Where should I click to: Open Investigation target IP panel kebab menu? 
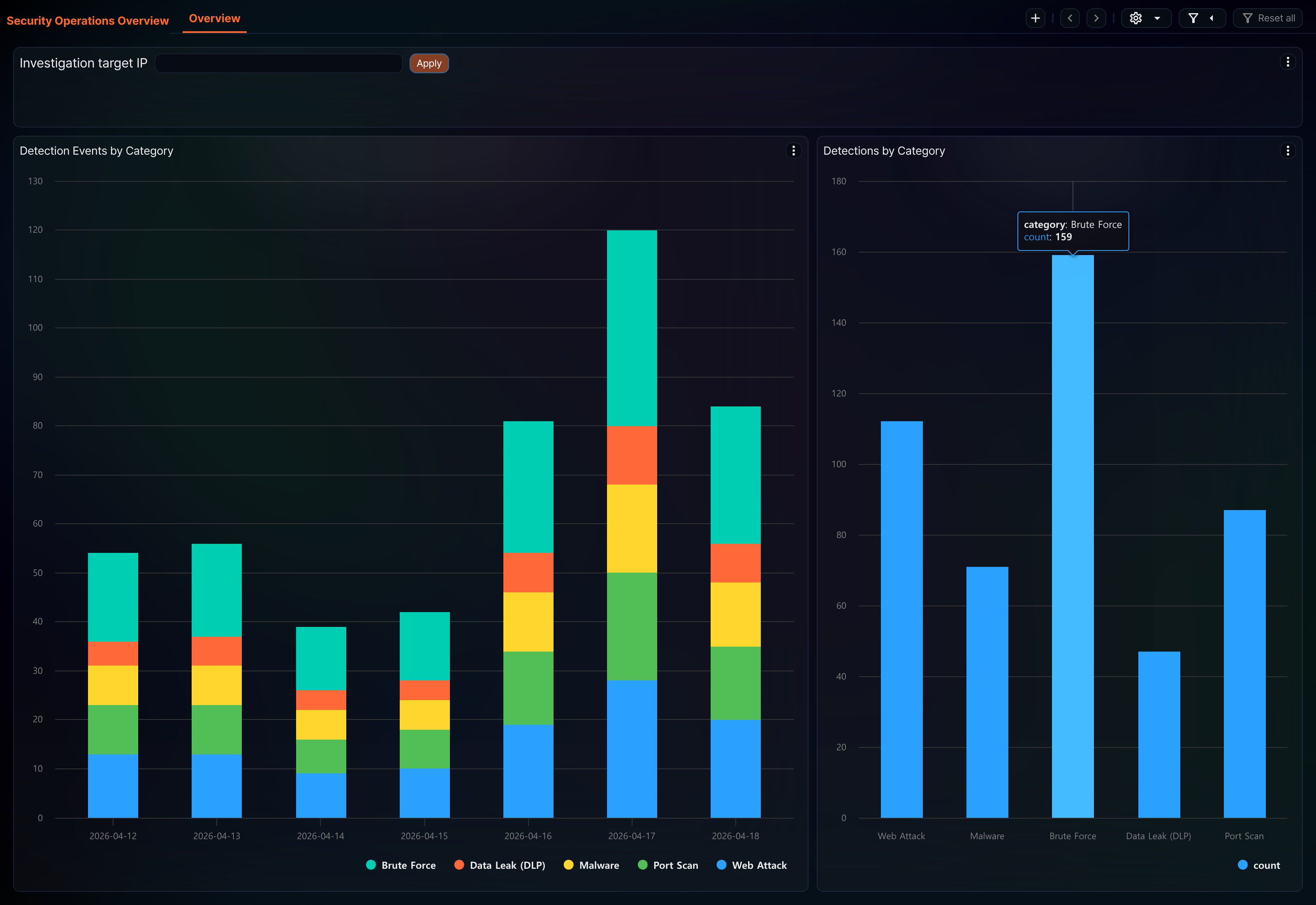coord(1288,62)
